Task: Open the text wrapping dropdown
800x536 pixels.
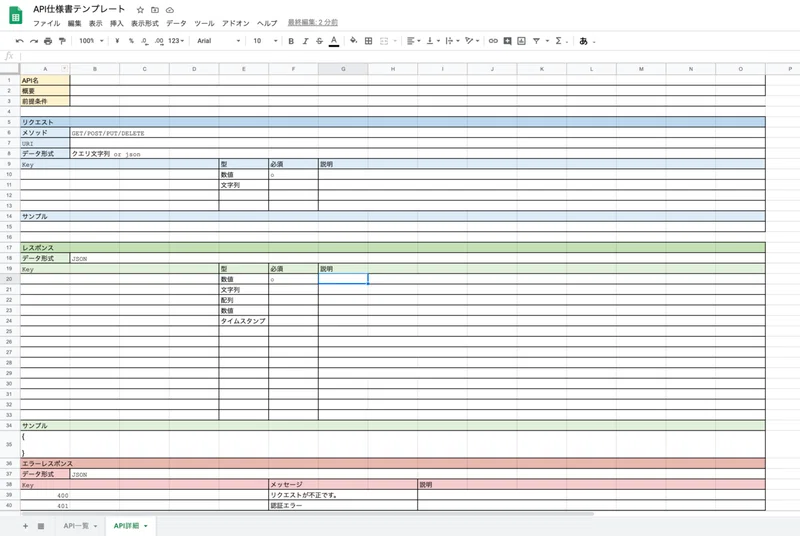Action: point(452,41)
